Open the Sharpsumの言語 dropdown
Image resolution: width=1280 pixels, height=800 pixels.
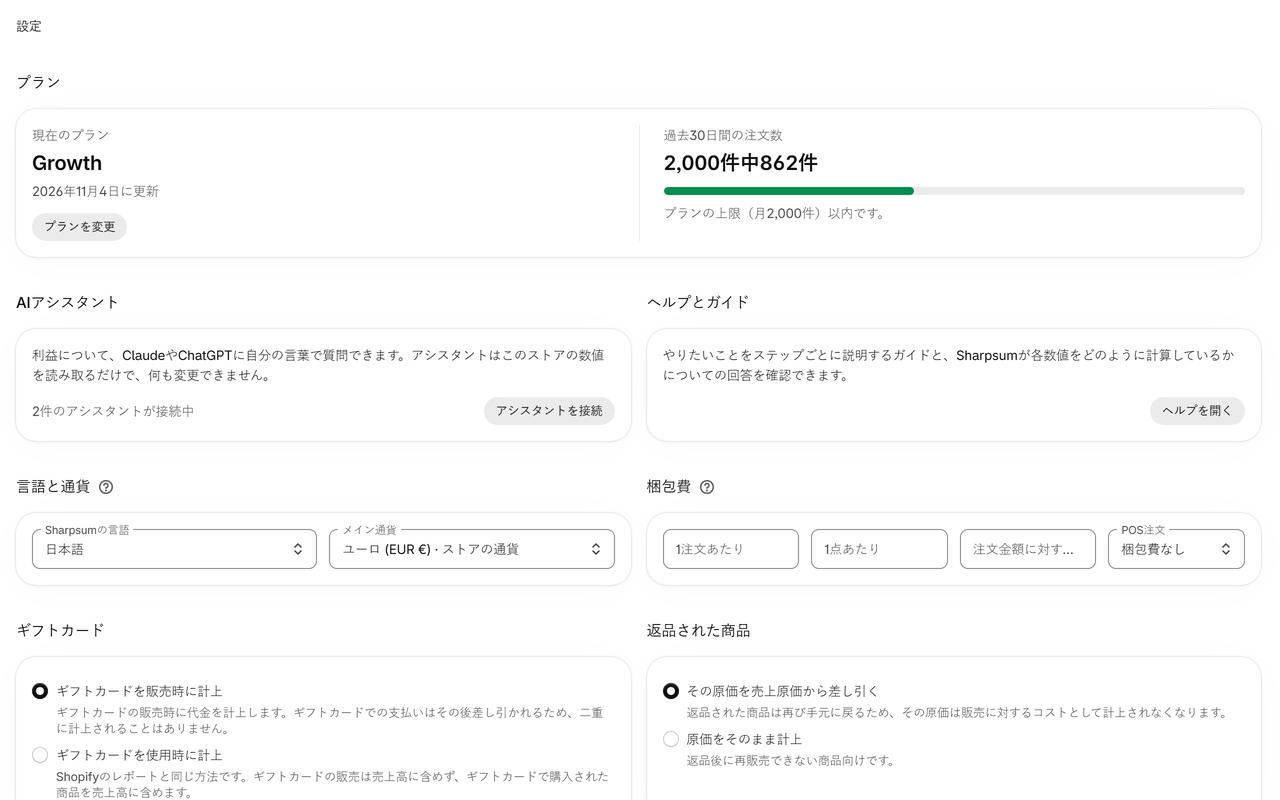[x=174, y=549]
